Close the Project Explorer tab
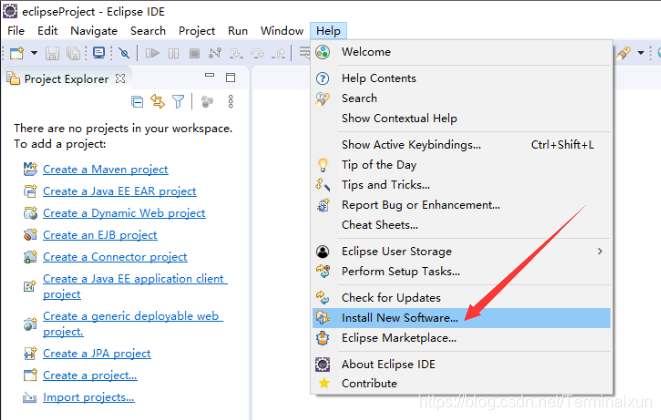The image size is (661, 420). pyautogui.click(x=121, y=78)
